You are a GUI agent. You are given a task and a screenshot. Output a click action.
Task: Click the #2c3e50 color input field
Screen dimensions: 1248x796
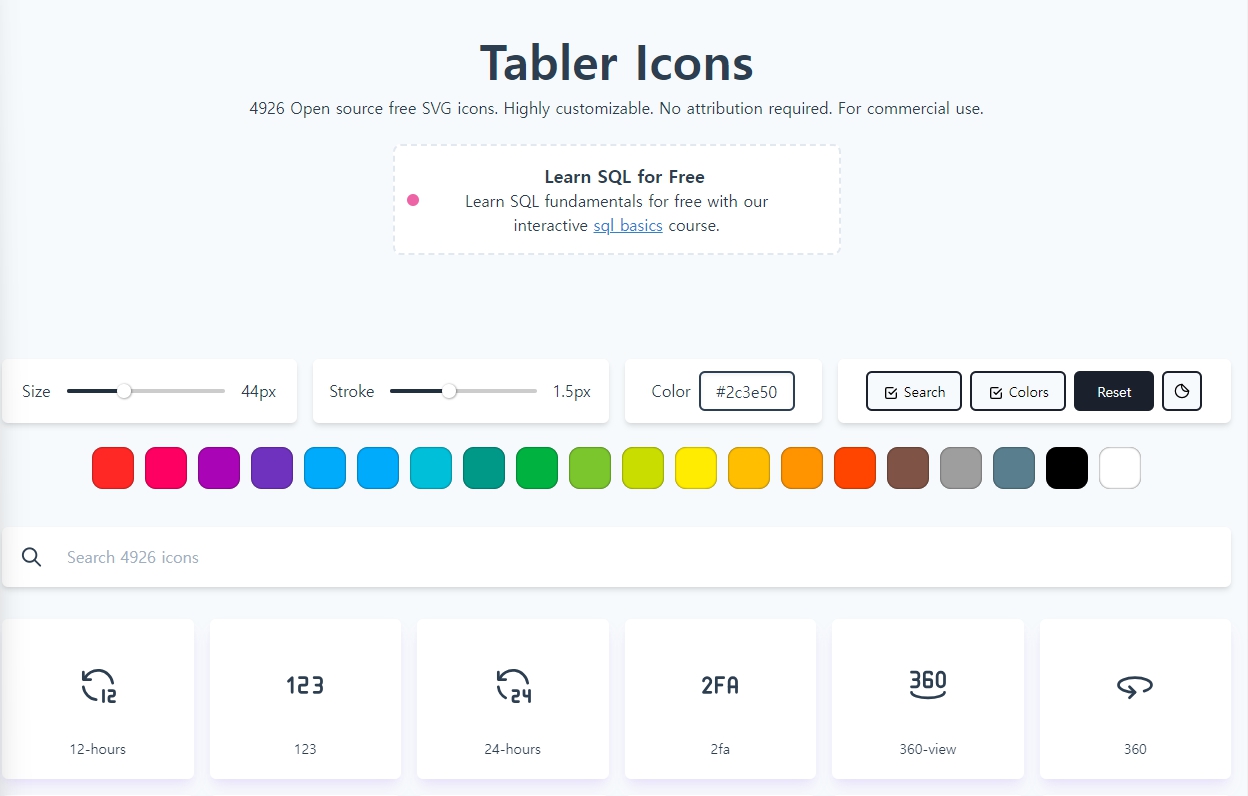click(747, 391)
